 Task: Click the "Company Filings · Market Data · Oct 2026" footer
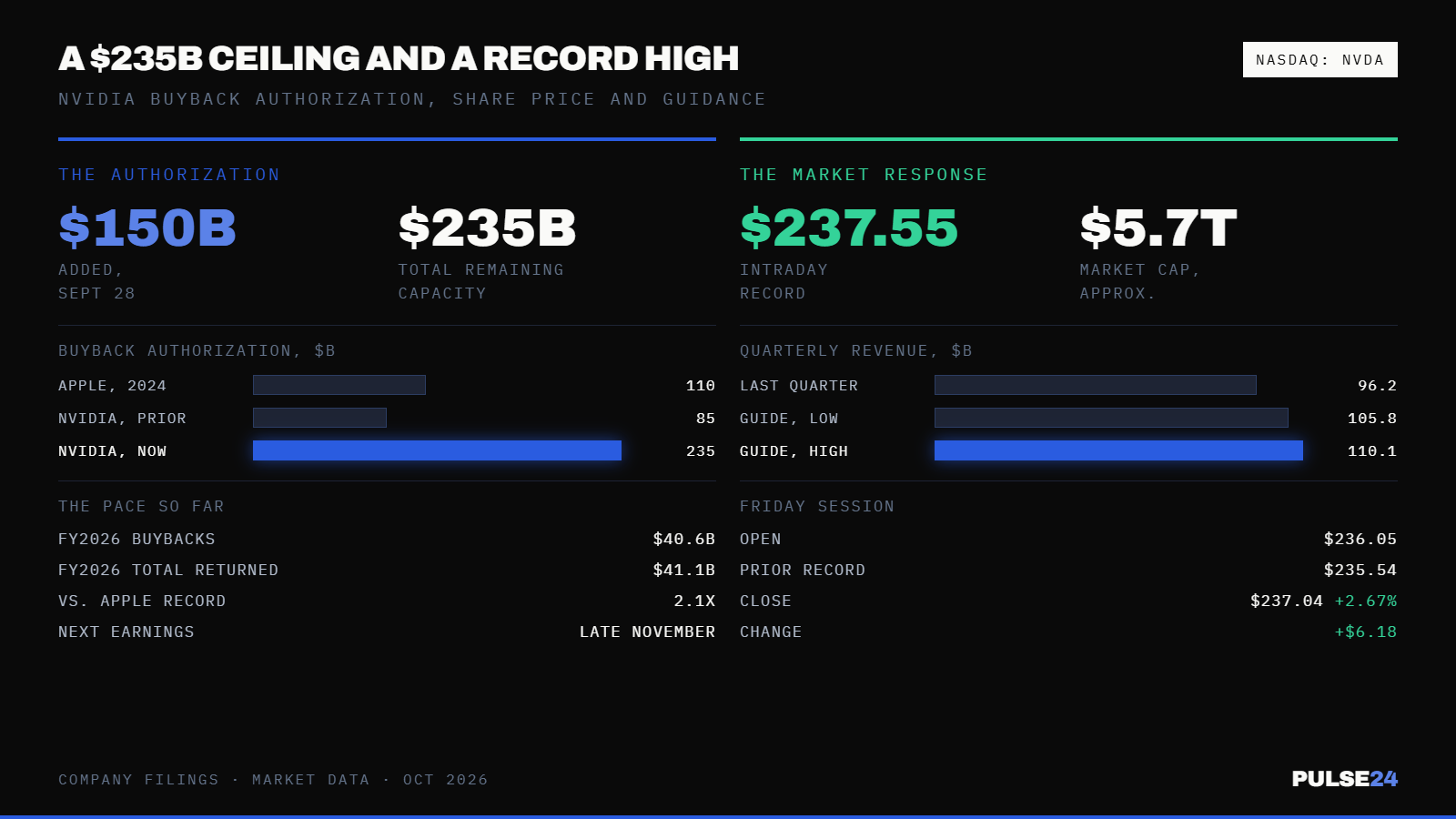click(273, 780)
